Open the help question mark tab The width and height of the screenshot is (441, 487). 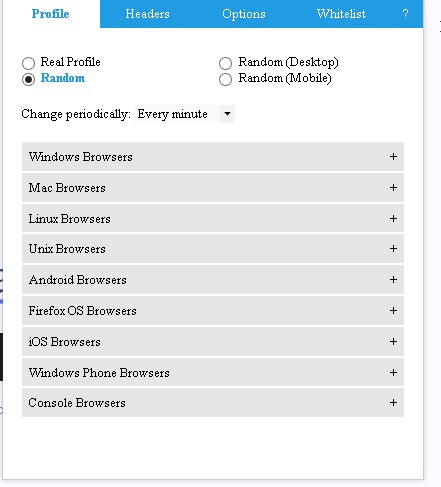405,14
